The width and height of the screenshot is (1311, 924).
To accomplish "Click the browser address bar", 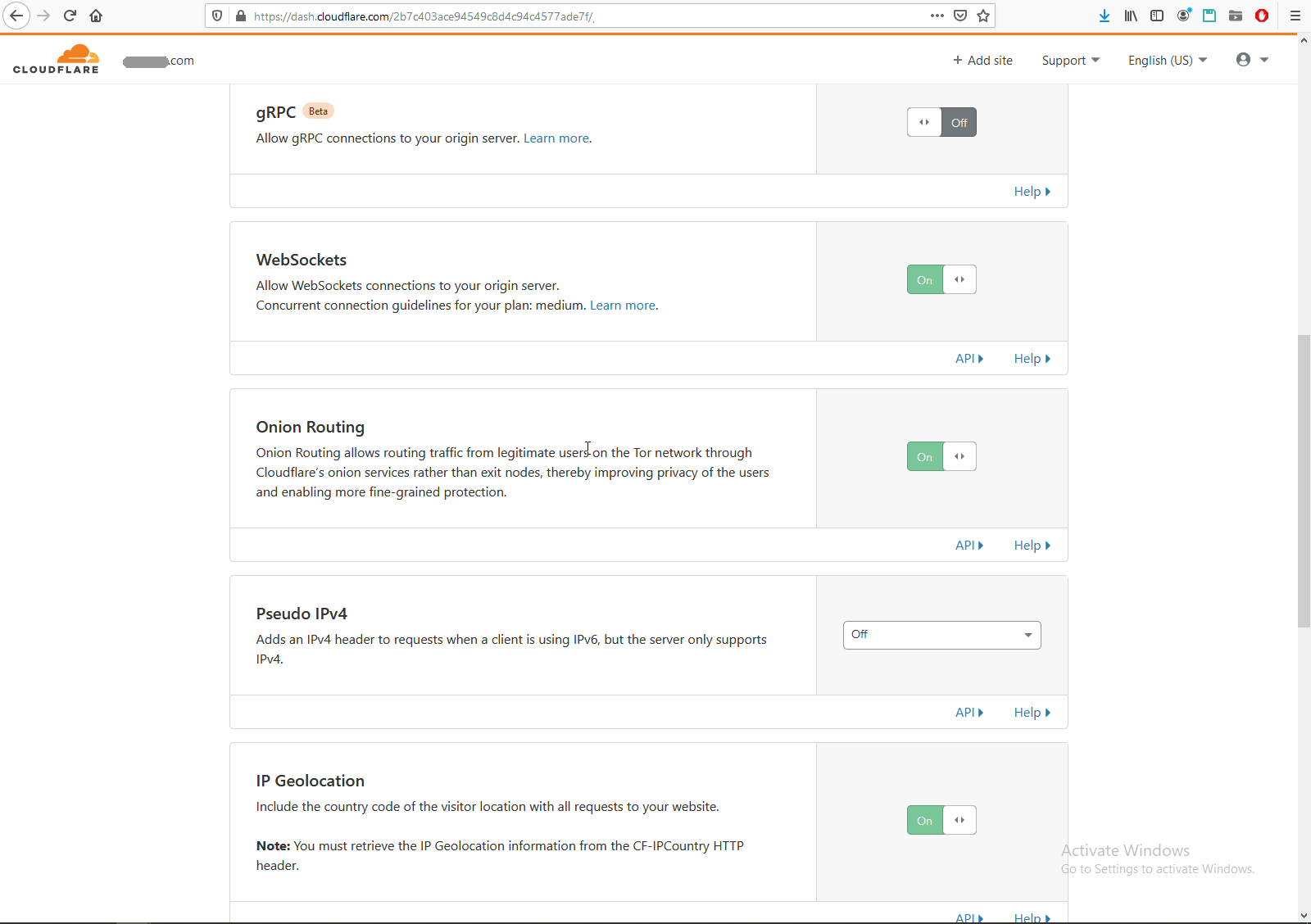I will tap(574, 16).
